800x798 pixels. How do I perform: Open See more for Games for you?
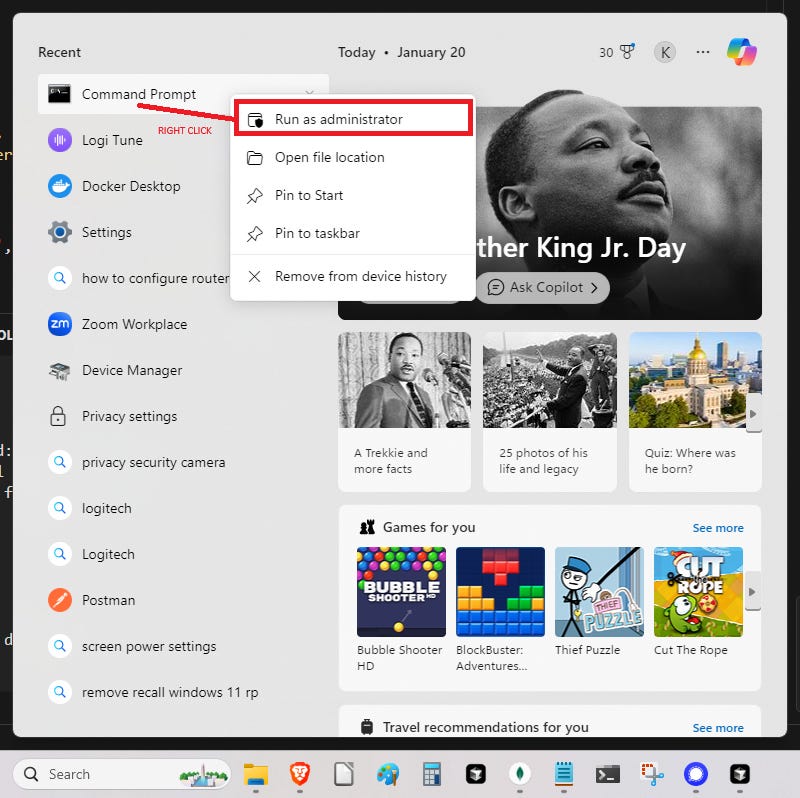tap(718, 528)
